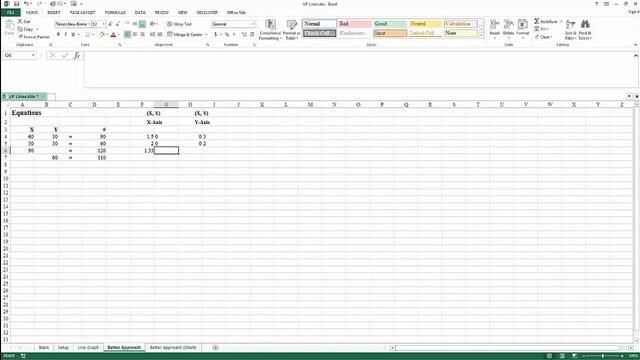The width and height of the screenshot is (640, 360).
Task: Open the borders dropdown
Action: point(93,35)
